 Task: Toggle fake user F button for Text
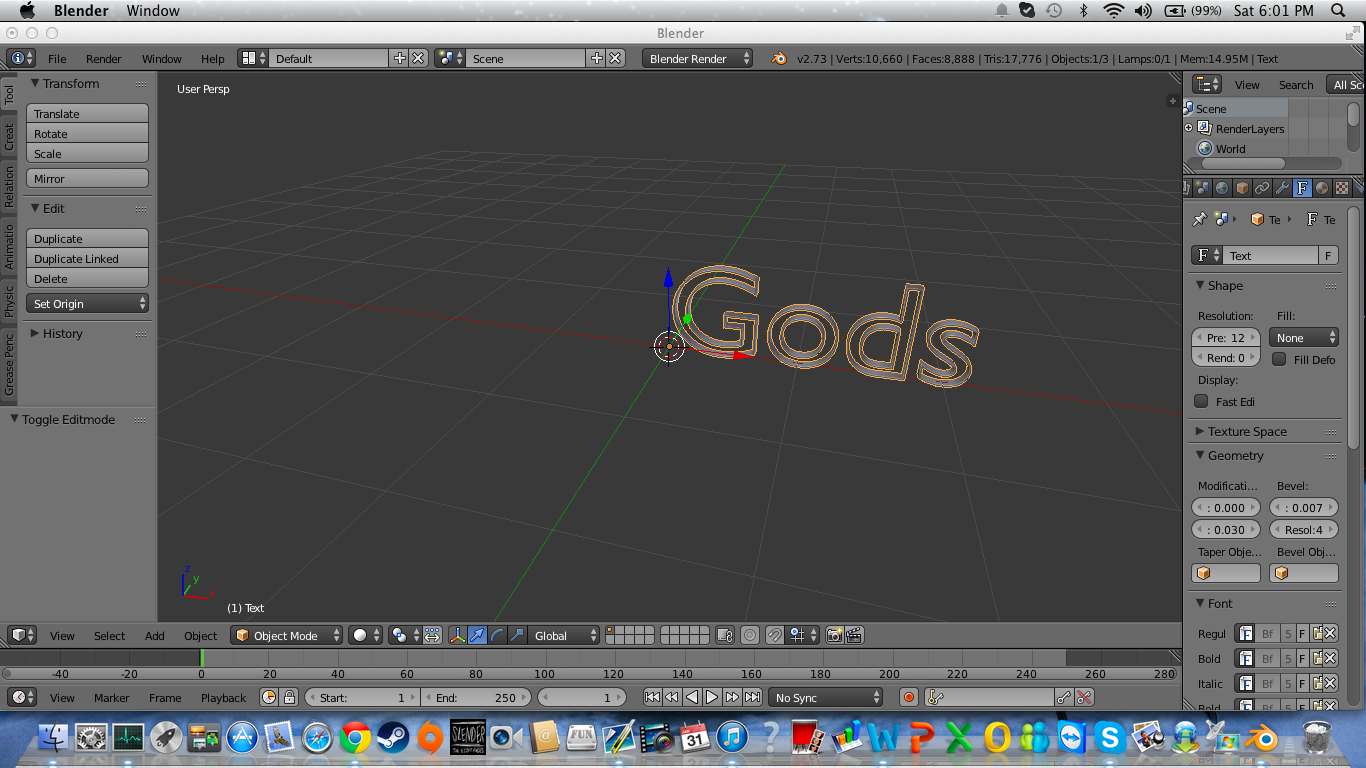point(1329,255)
